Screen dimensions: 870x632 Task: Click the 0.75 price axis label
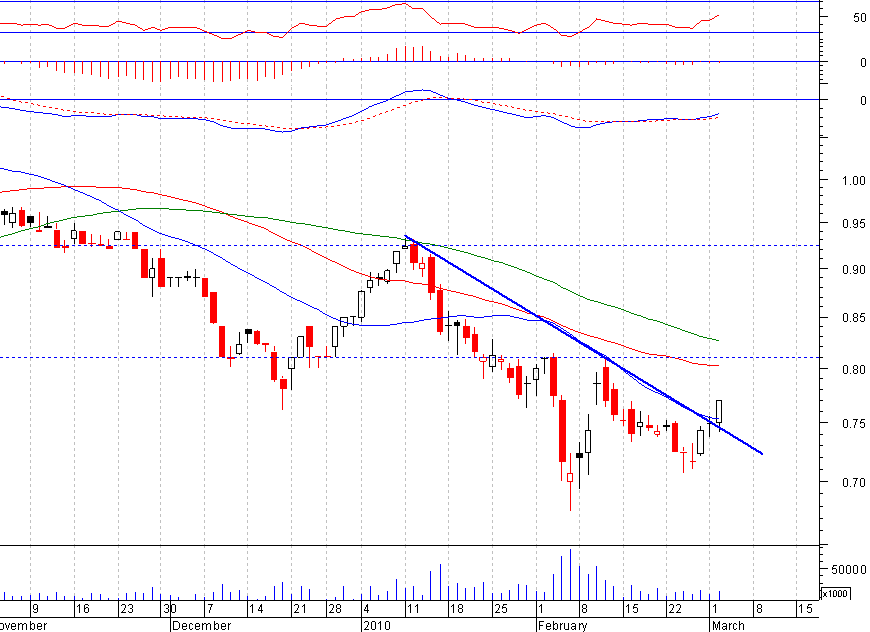[853, 423]
